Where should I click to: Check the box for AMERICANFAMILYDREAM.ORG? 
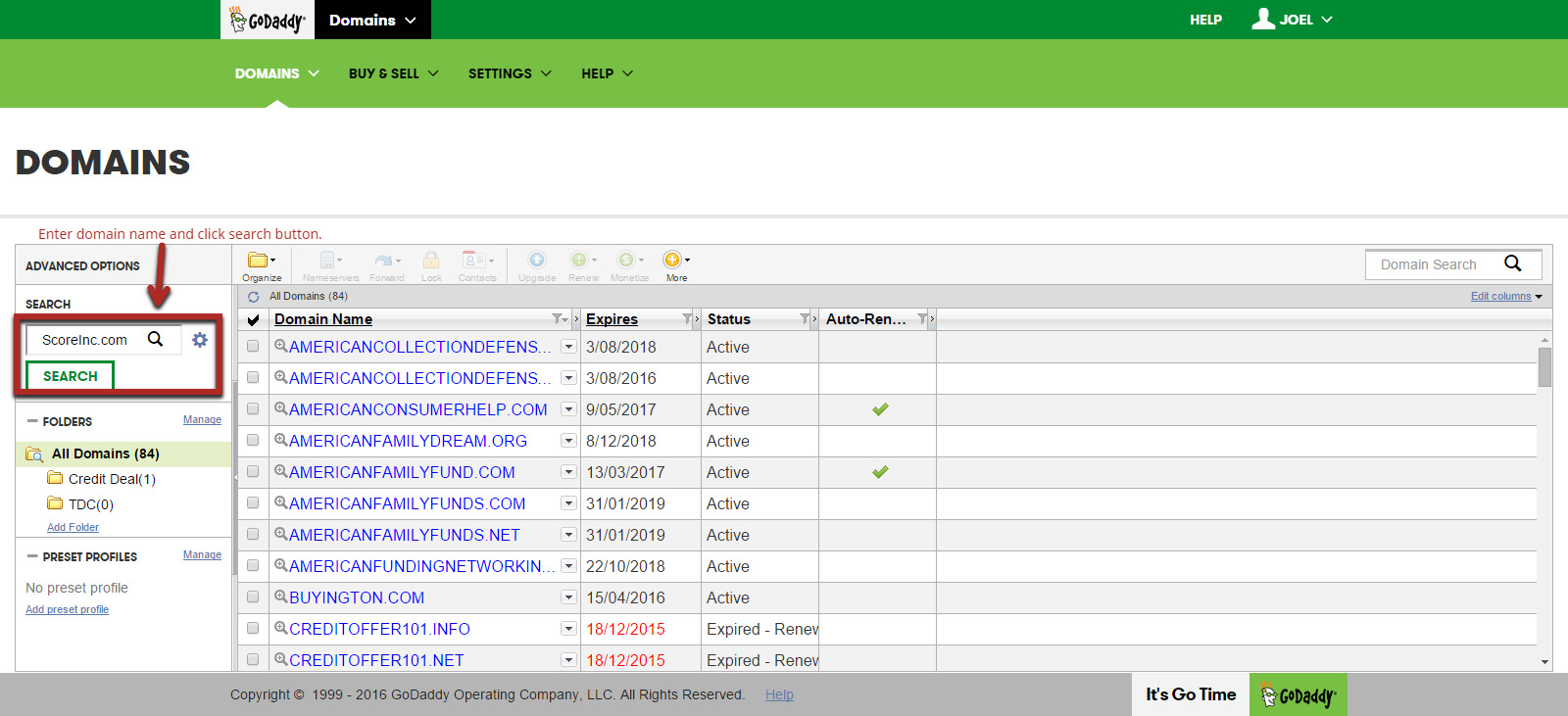(x=253, y=441)
